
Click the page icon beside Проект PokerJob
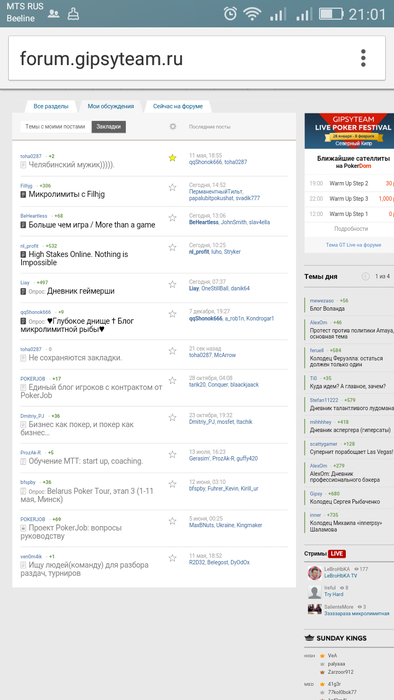pyautogui.click(x=23, y=528)
